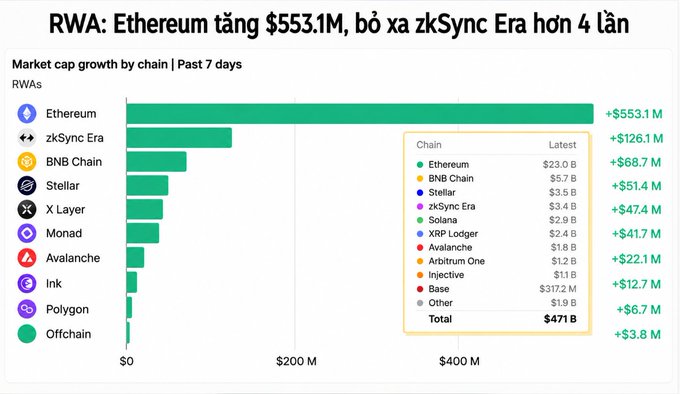Image resolution: width=680 pixels, height=394 pixels.
Task: Click the 'Arbitrum One' legend entry name
Action: (457, 261)
